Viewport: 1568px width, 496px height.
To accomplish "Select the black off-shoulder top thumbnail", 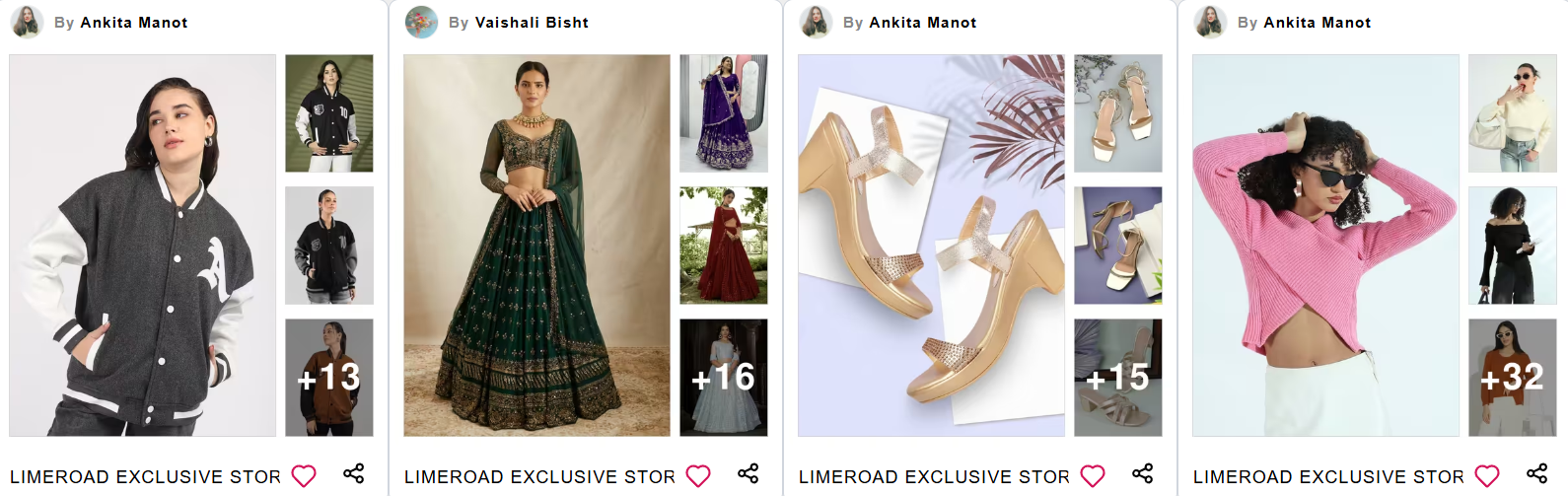I will click(1512, 246).
